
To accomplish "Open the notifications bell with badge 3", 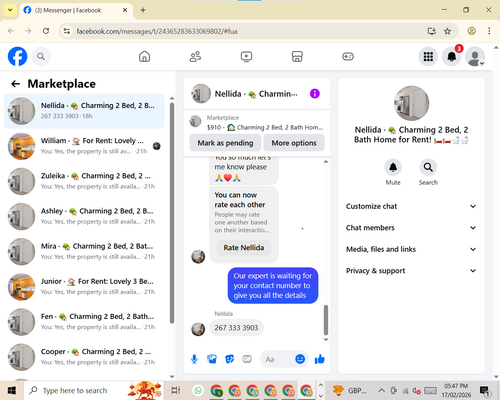I will [x=452, y=57].
